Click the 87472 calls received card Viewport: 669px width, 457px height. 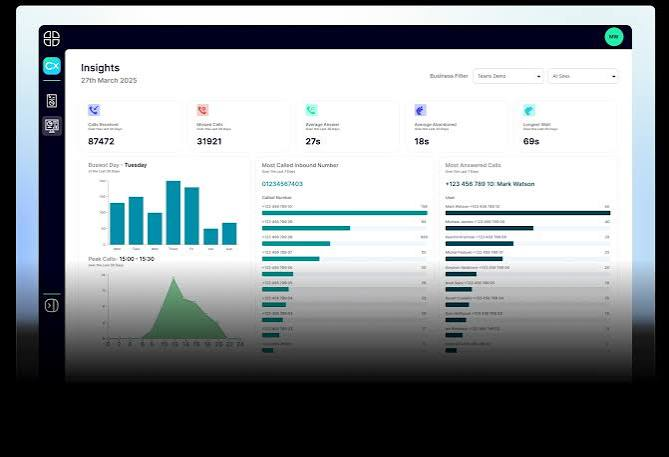131,127
